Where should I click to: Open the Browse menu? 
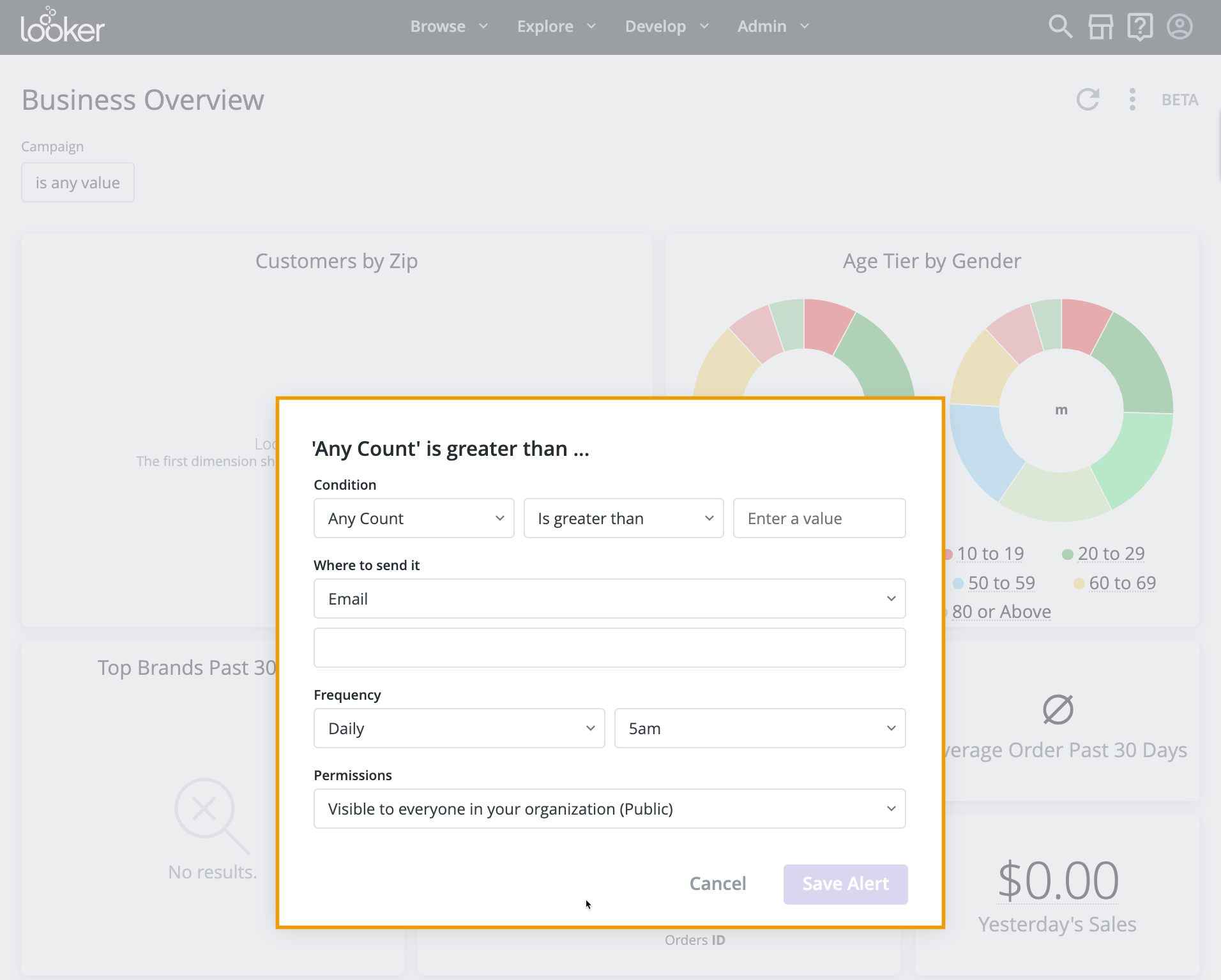[448, 27]
